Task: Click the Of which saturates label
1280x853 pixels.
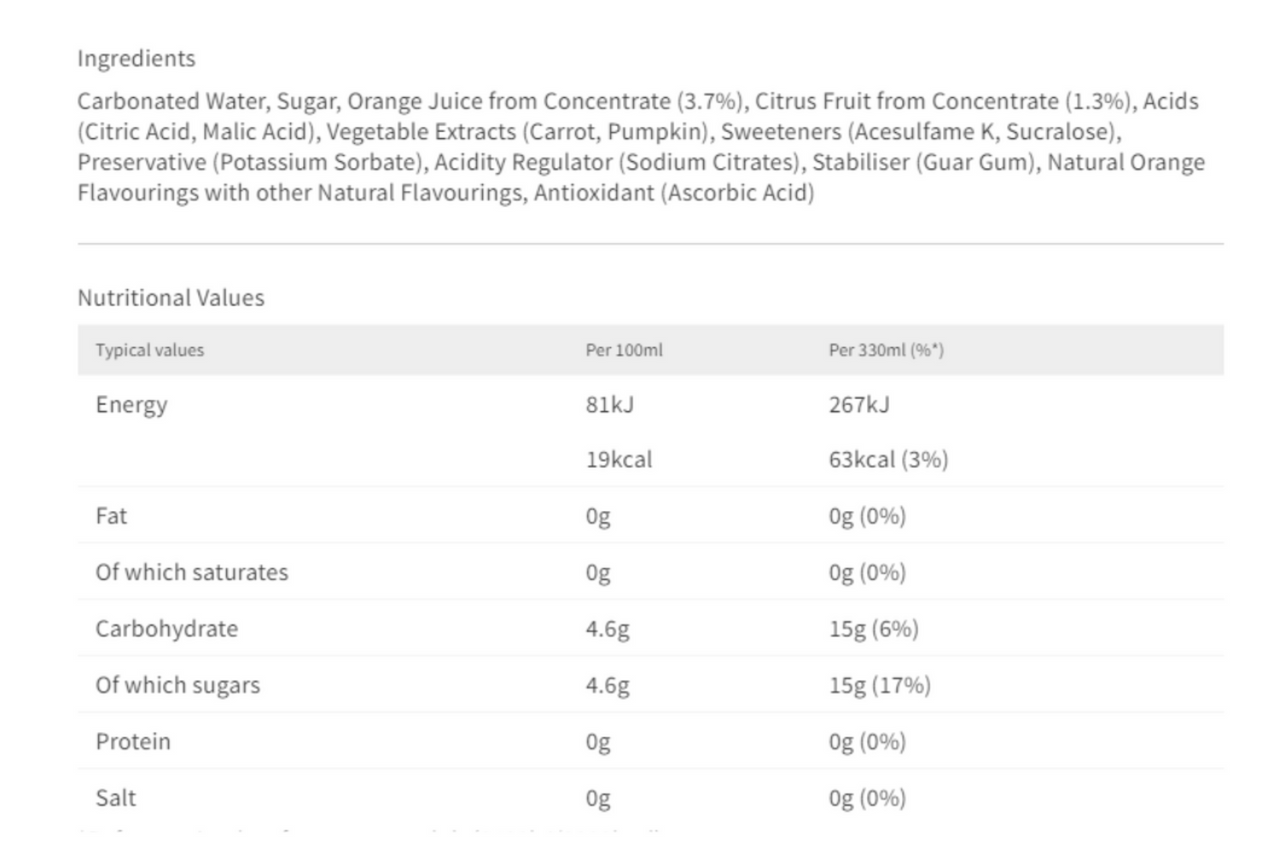Action: click(x=191, y=572)
